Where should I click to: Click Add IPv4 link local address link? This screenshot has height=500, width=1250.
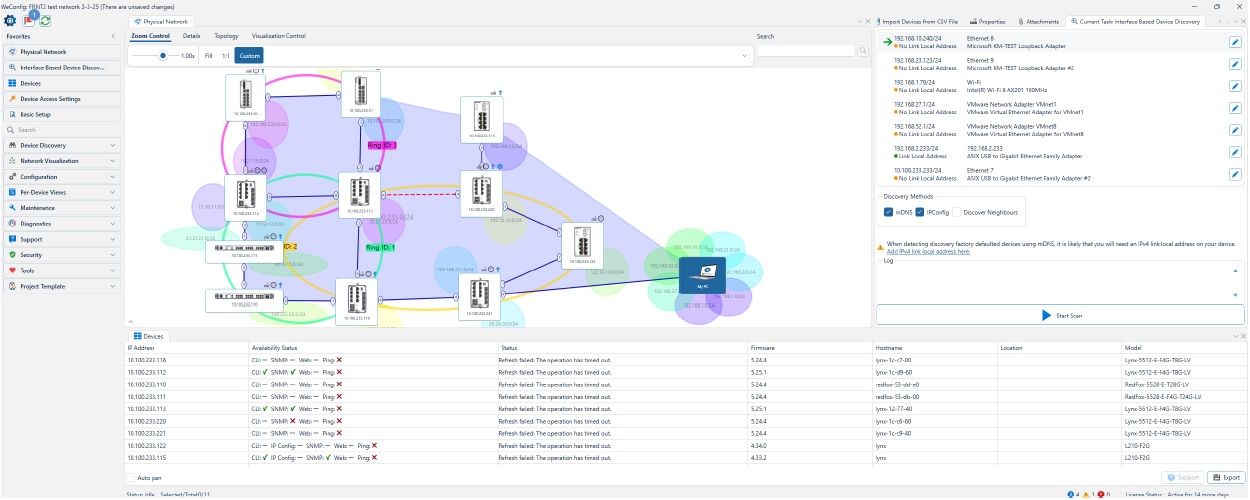928,252
